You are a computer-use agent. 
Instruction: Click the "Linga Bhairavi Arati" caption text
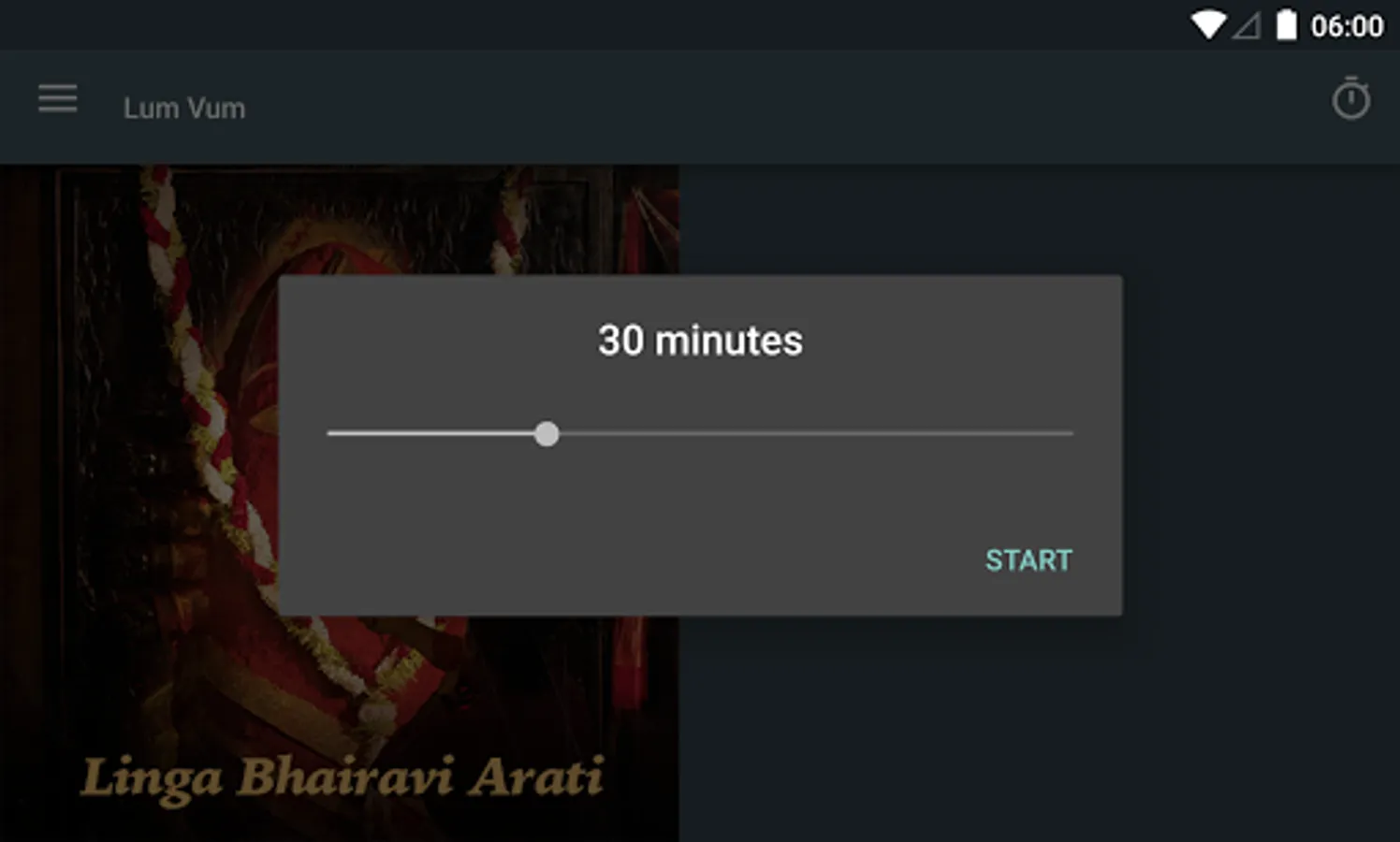343,778
